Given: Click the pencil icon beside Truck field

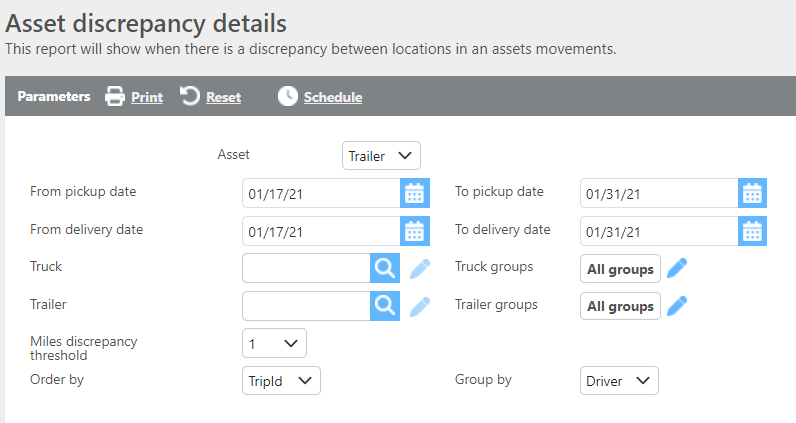Looking at the screenshot, I should [420, 268].
